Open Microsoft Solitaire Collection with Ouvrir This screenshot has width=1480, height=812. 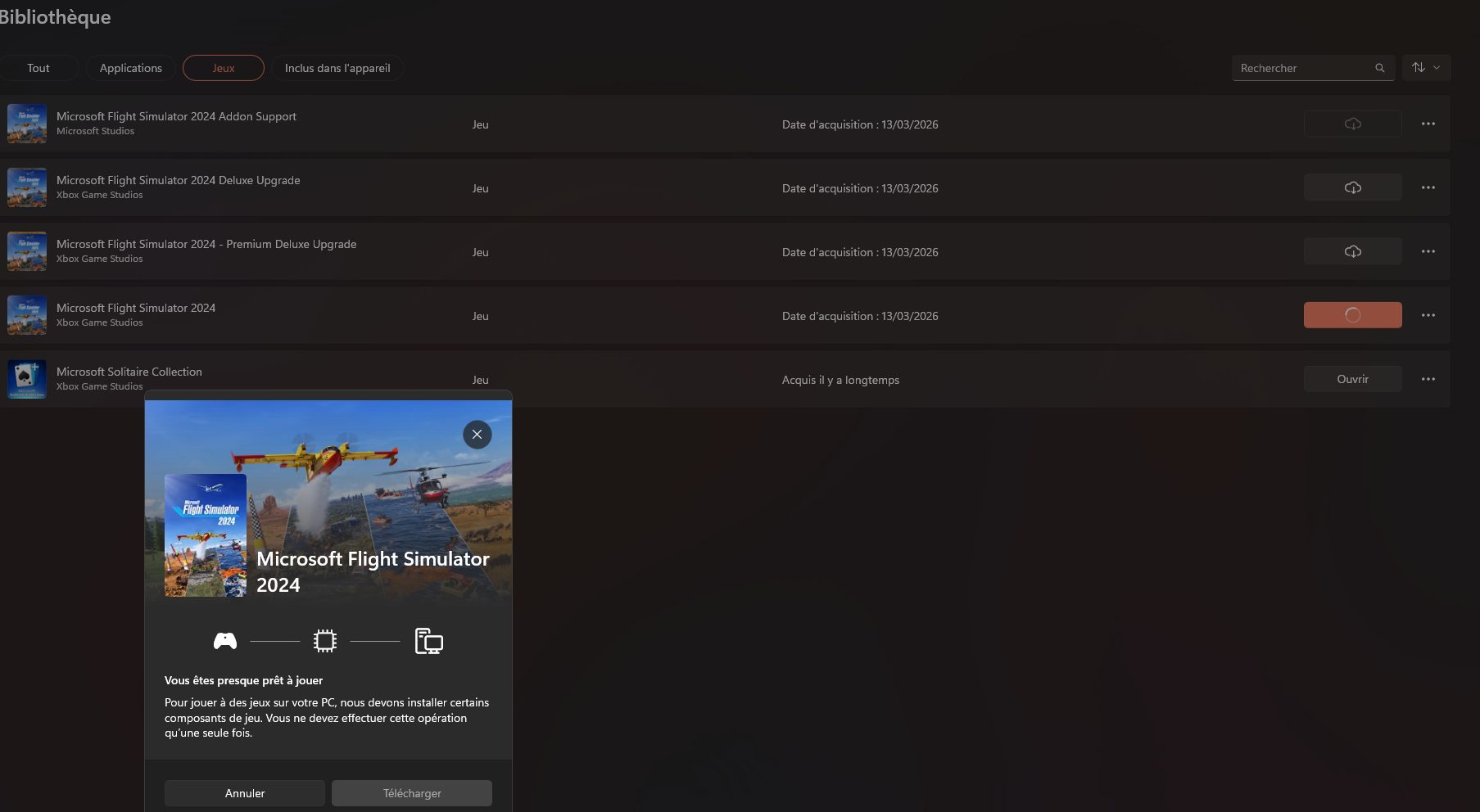[x=1352, y=379]
